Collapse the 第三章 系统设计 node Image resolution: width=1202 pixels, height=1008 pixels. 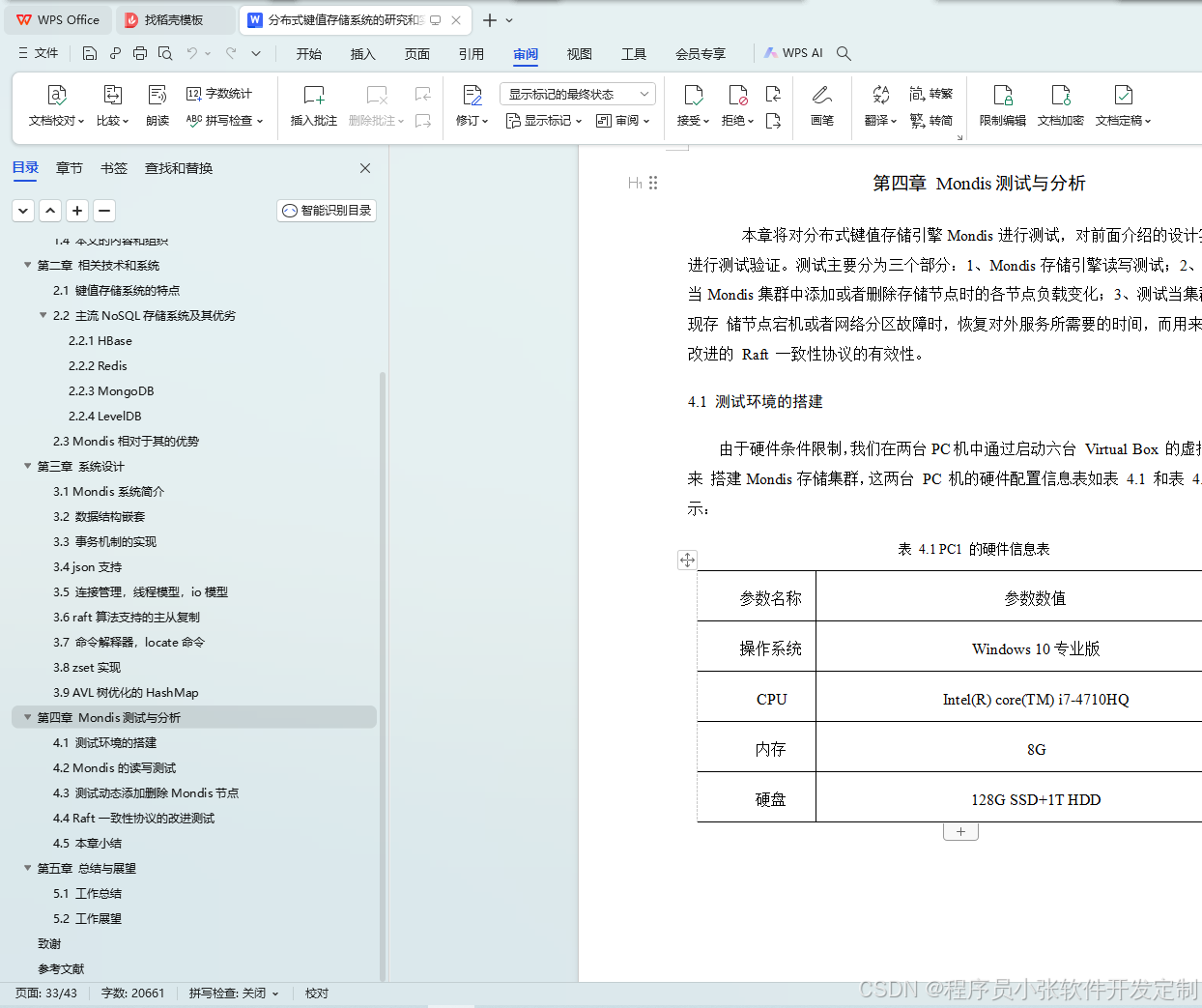point(28,466)
